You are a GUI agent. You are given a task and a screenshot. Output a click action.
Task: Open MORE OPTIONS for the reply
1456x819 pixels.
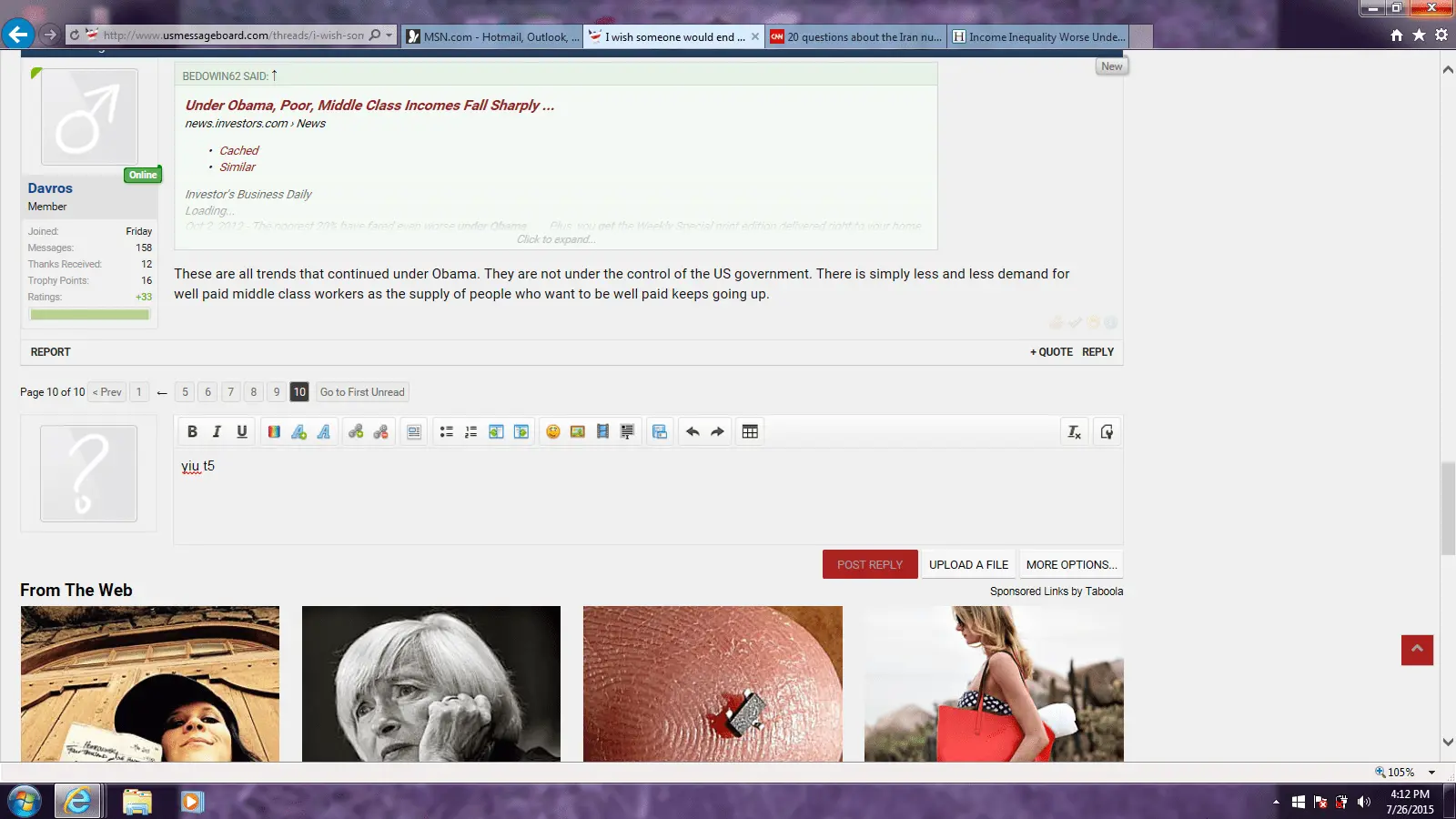click(x=1071, y=564)
